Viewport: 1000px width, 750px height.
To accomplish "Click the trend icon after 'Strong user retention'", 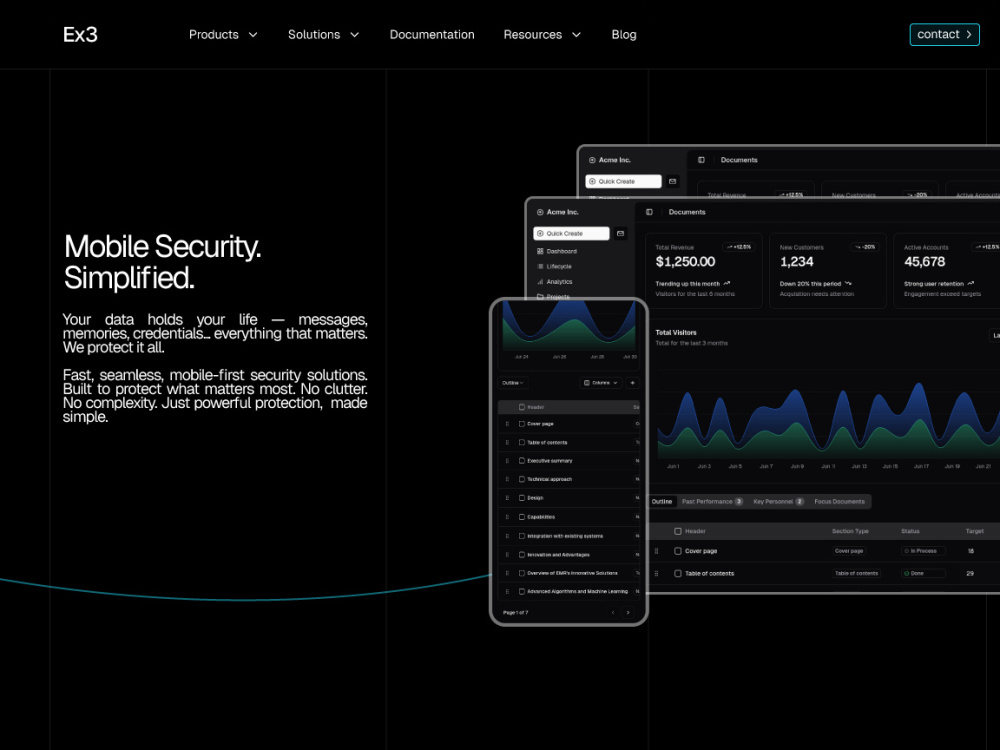I will [971, 283].
